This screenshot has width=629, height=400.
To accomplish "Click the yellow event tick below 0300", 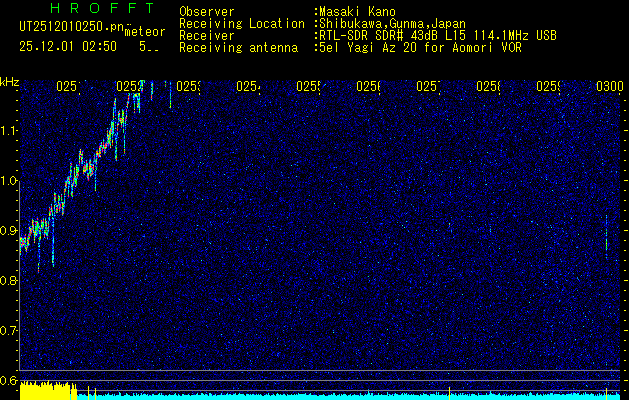I will pyautogui.click(x=607, y=393).
